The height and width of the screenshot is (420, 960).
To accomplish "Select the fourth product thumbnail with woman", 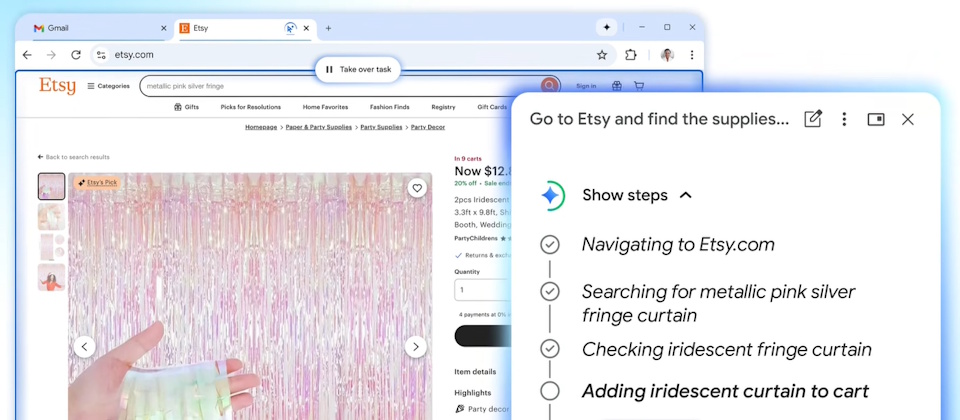I will (x=52, y=277).
